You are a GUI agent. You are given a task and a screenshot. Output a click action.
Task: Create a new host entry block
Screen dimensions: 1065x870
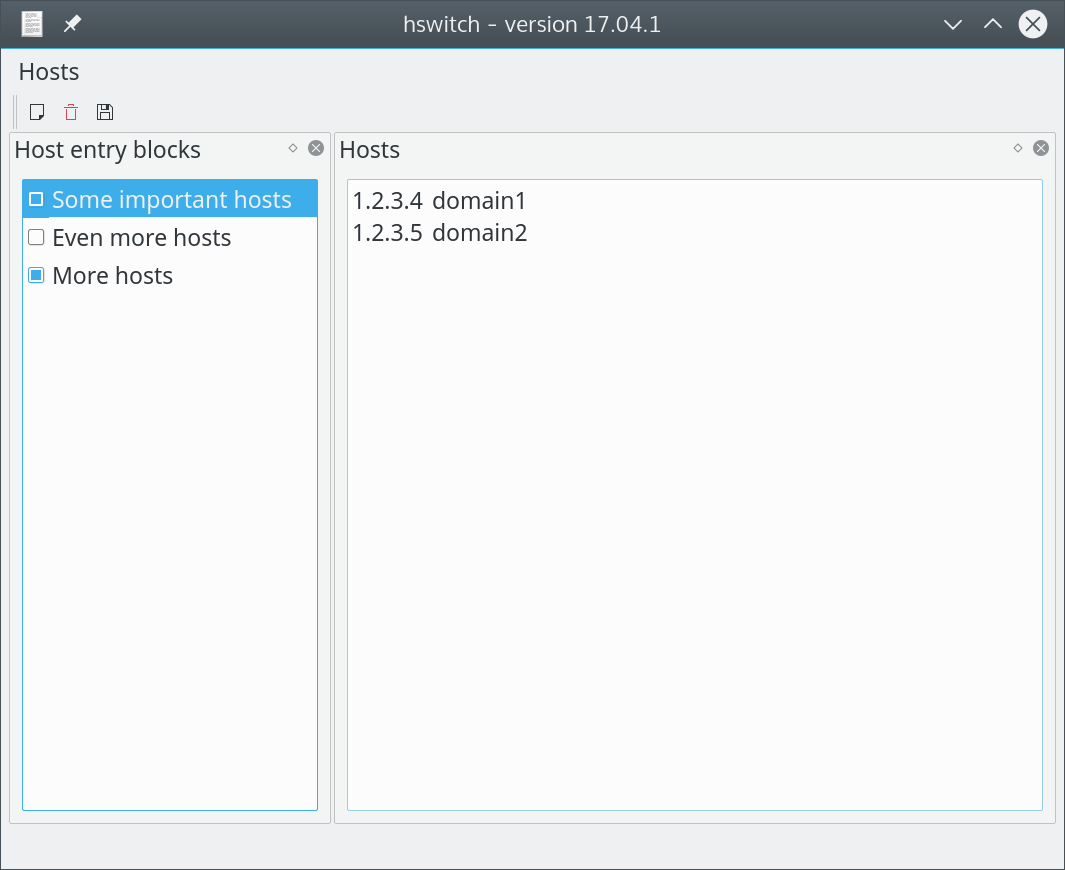click(37, 111)
